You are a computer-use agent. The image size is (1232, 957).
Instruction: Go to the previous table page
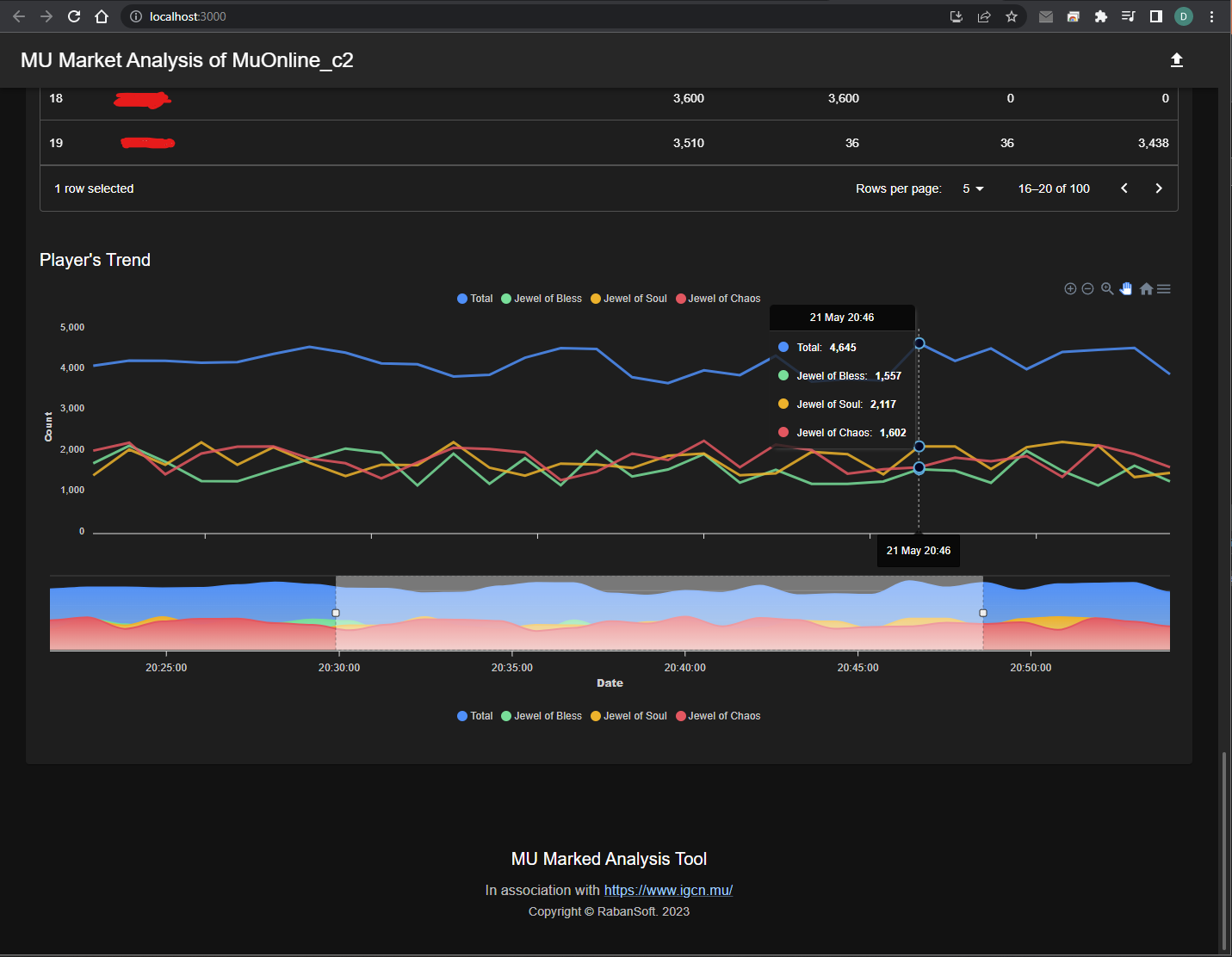[1124, 188]
